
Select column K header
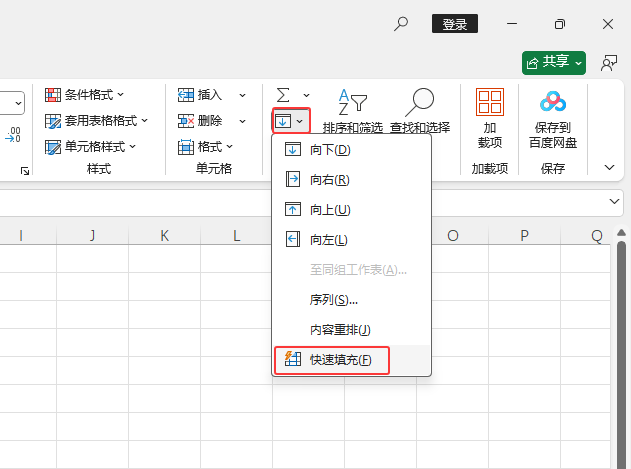pos(165,236)
